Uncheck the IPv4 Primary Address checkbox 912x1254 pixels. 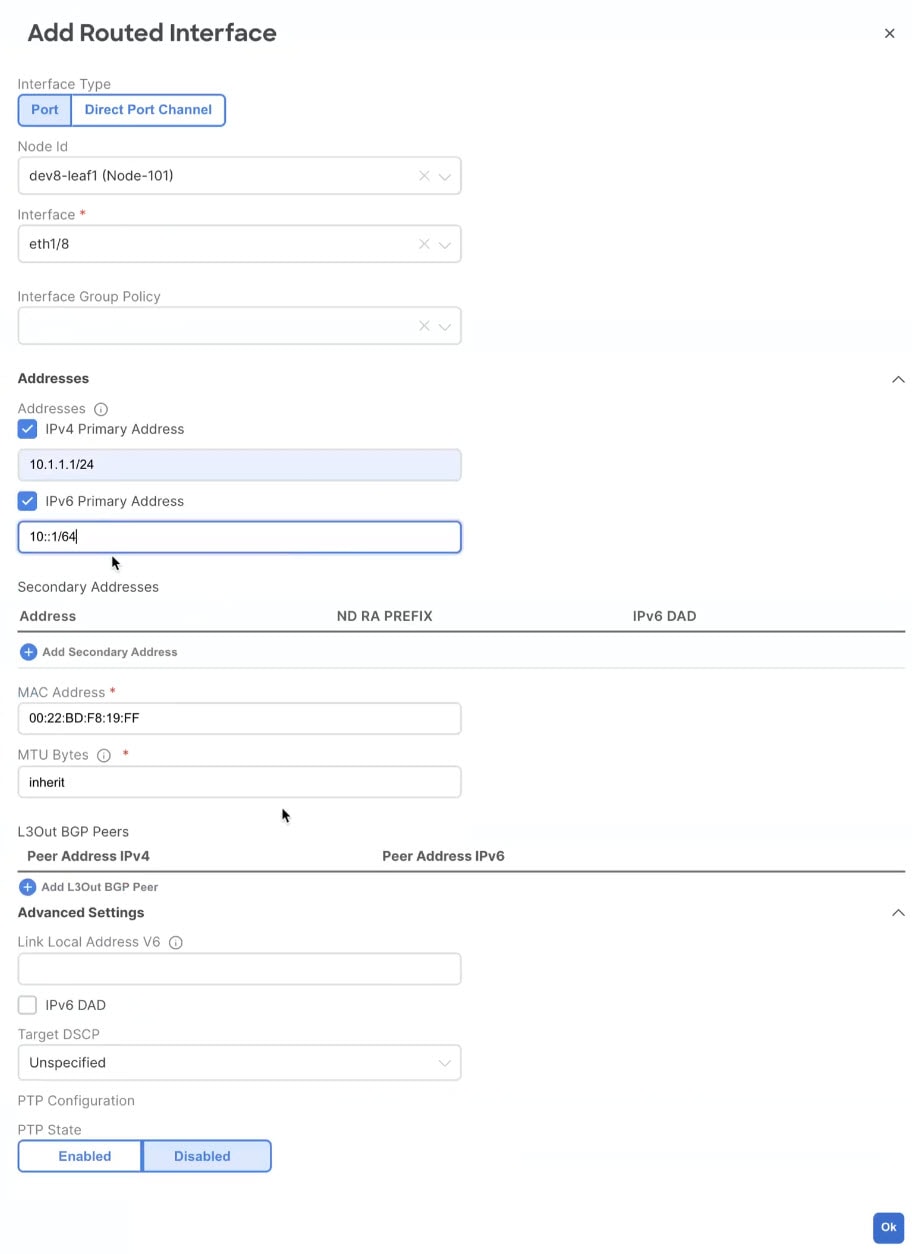[28, 429]
